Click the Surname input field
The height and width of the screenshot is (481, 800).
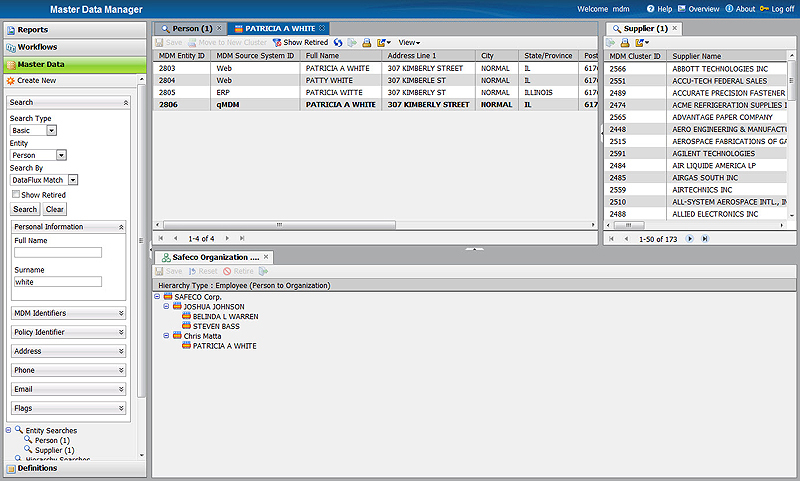58,282
